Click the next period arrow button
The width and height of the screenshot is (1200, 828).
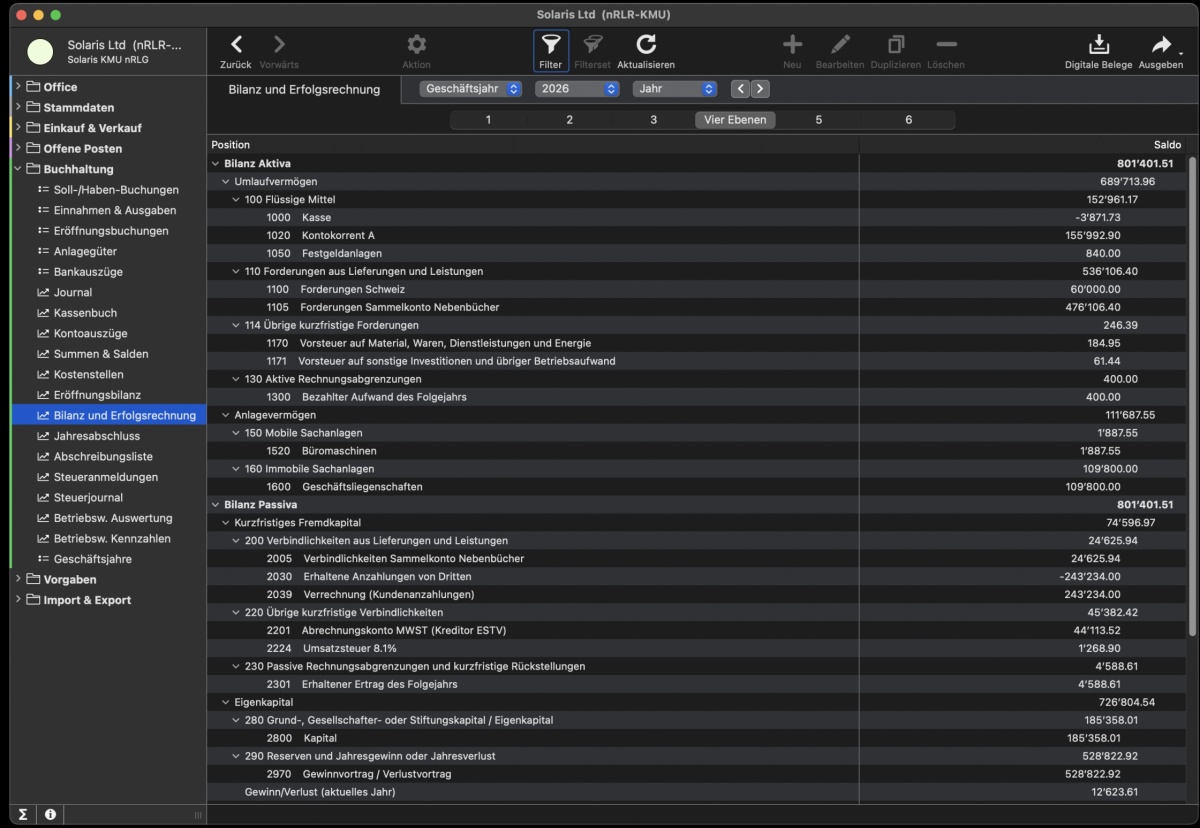pyautogui.click(x=760, y=89)
